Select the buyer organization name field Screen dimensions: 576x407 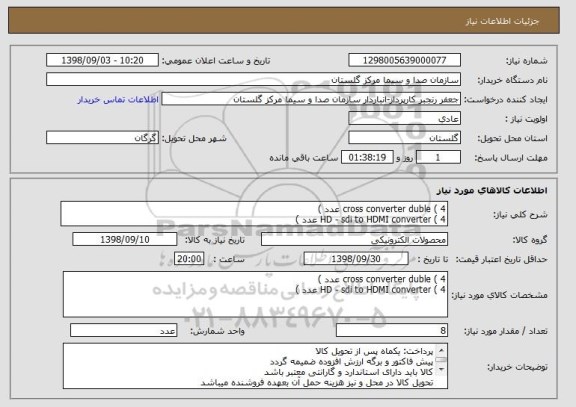click(253, 80)
